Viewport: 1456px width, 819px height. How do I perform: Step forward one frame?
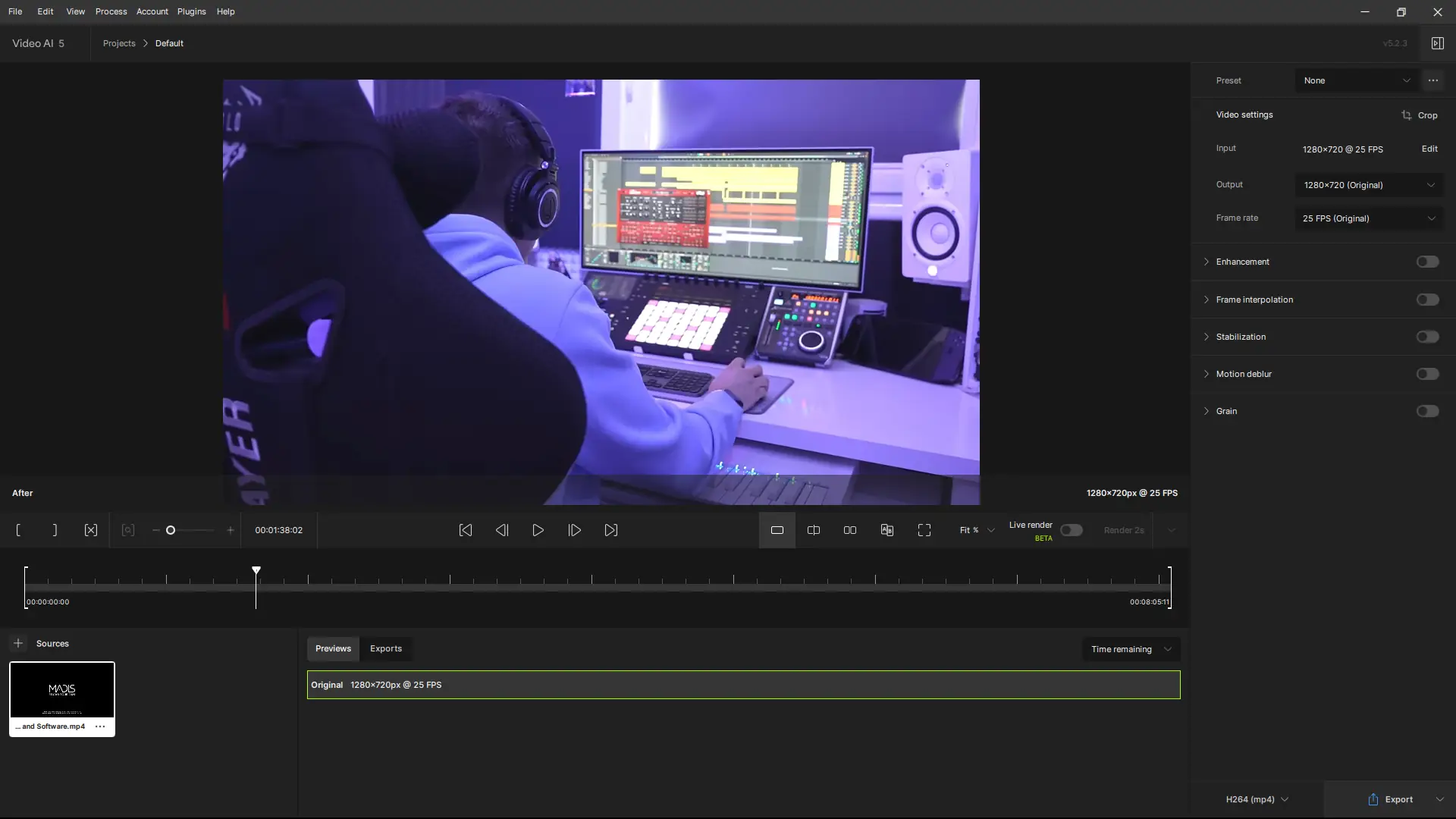click(575, 530)
